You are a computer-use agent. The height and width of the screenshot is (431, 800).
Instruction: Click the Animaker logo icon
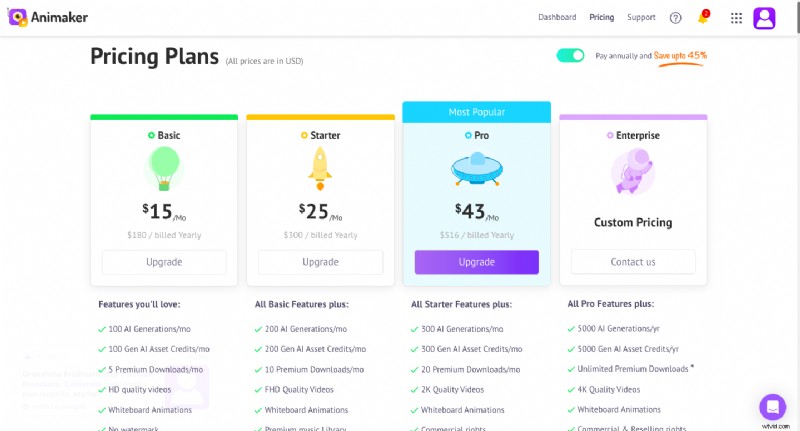[x=17, y=17]
